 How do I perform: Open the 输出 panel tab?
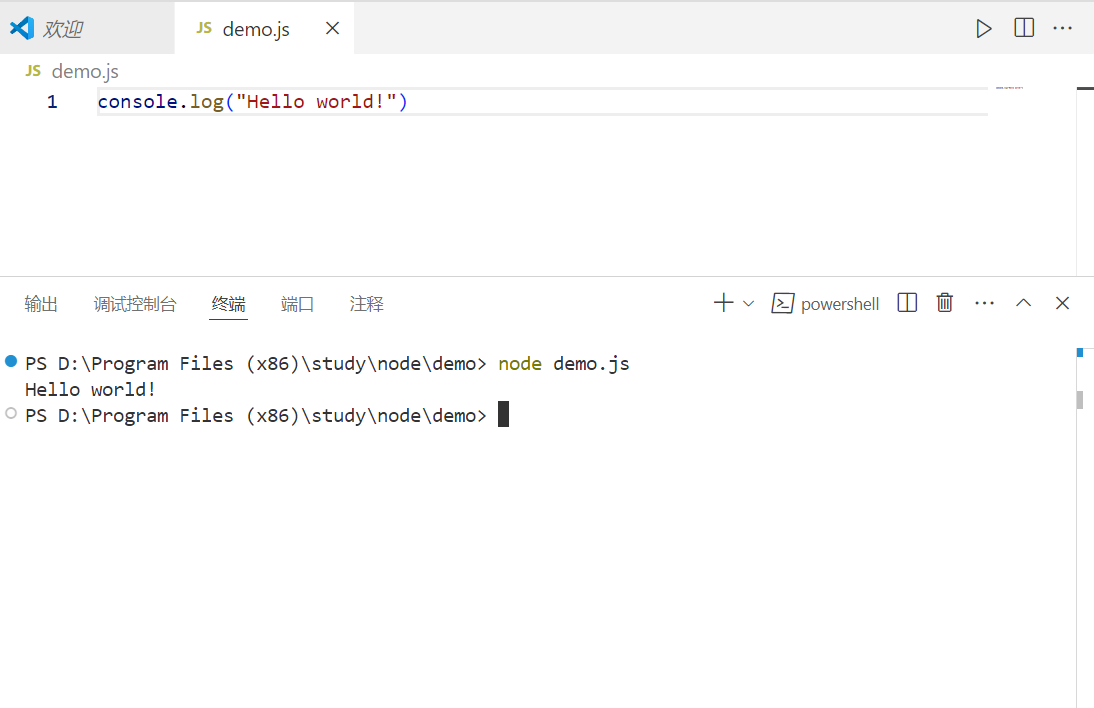point(41,304)
